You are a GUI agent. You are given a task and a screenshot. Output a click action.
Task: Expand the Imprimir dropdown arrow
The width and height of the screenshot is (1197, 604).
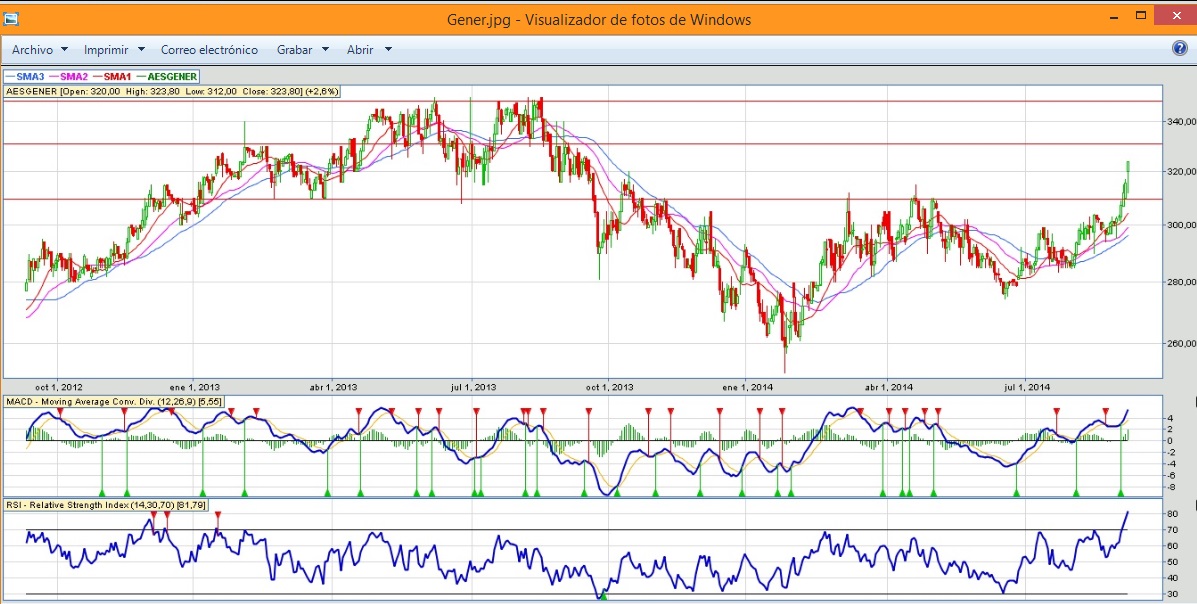(141, 49)
